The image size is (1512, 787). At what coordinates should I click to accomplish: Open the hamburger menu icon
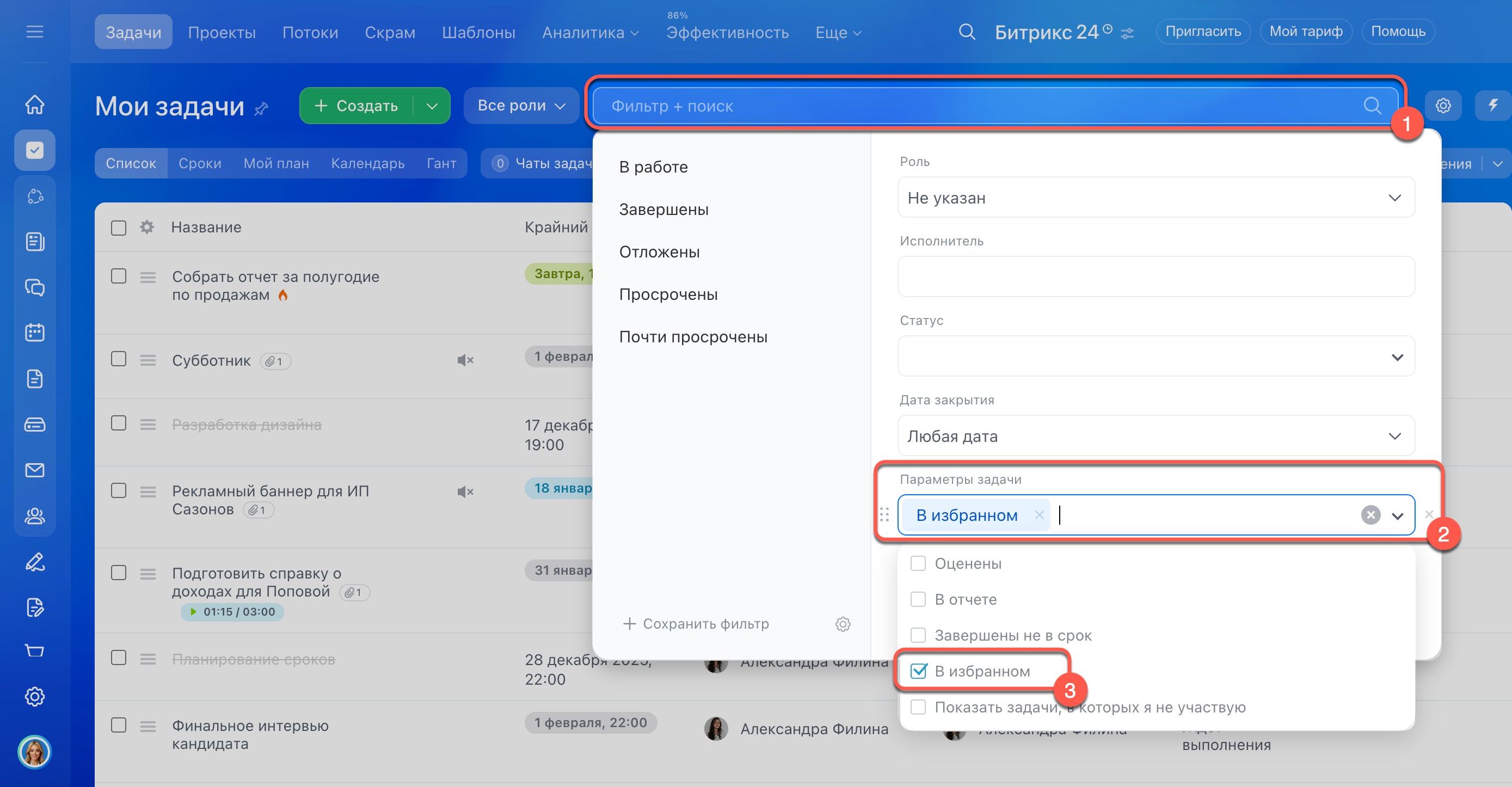(35, 32)
